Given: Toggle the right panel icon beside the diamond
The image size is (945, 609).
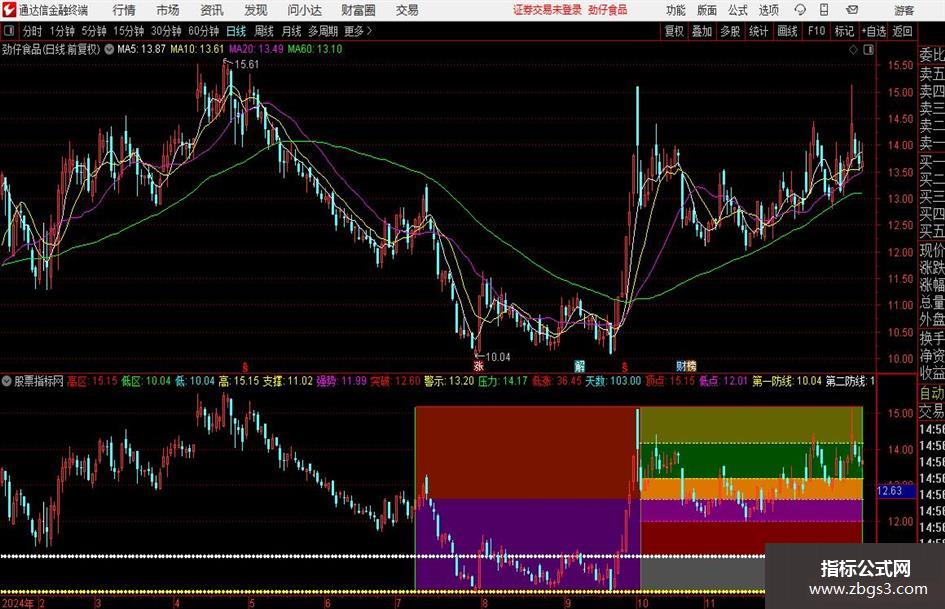Looking at the screenshot, I should point(868,50).
